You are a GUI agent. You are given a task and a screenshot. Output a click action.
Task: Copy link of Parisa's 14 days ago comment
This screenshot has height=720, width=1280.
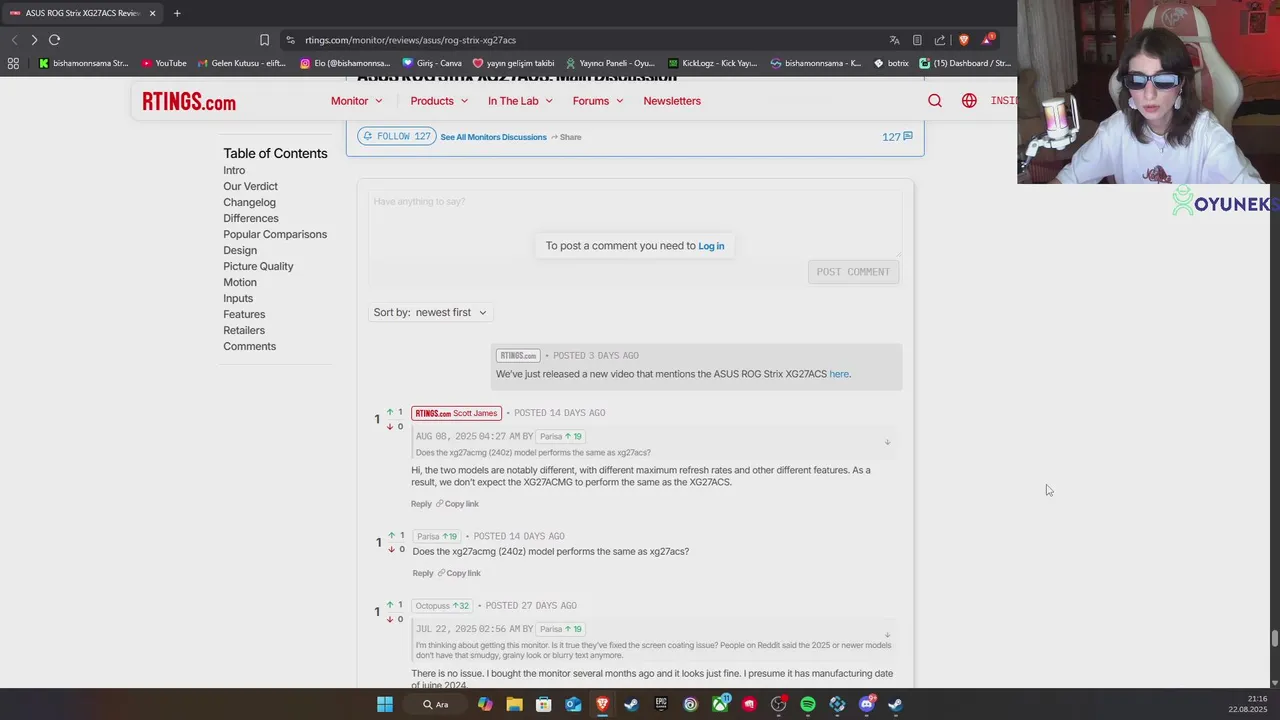pyautogui.click(x=459, y=573)
